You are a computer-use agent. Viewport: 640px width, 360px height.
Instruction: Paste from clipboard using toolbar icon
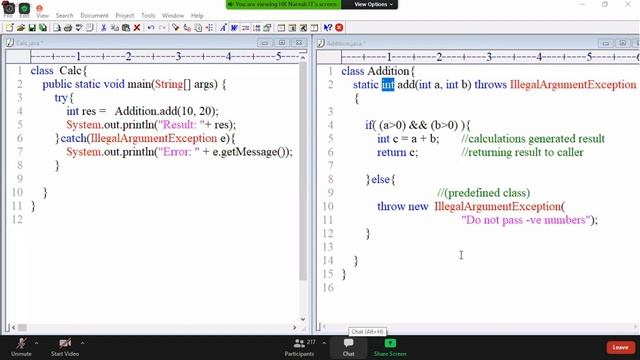(126, 28)
